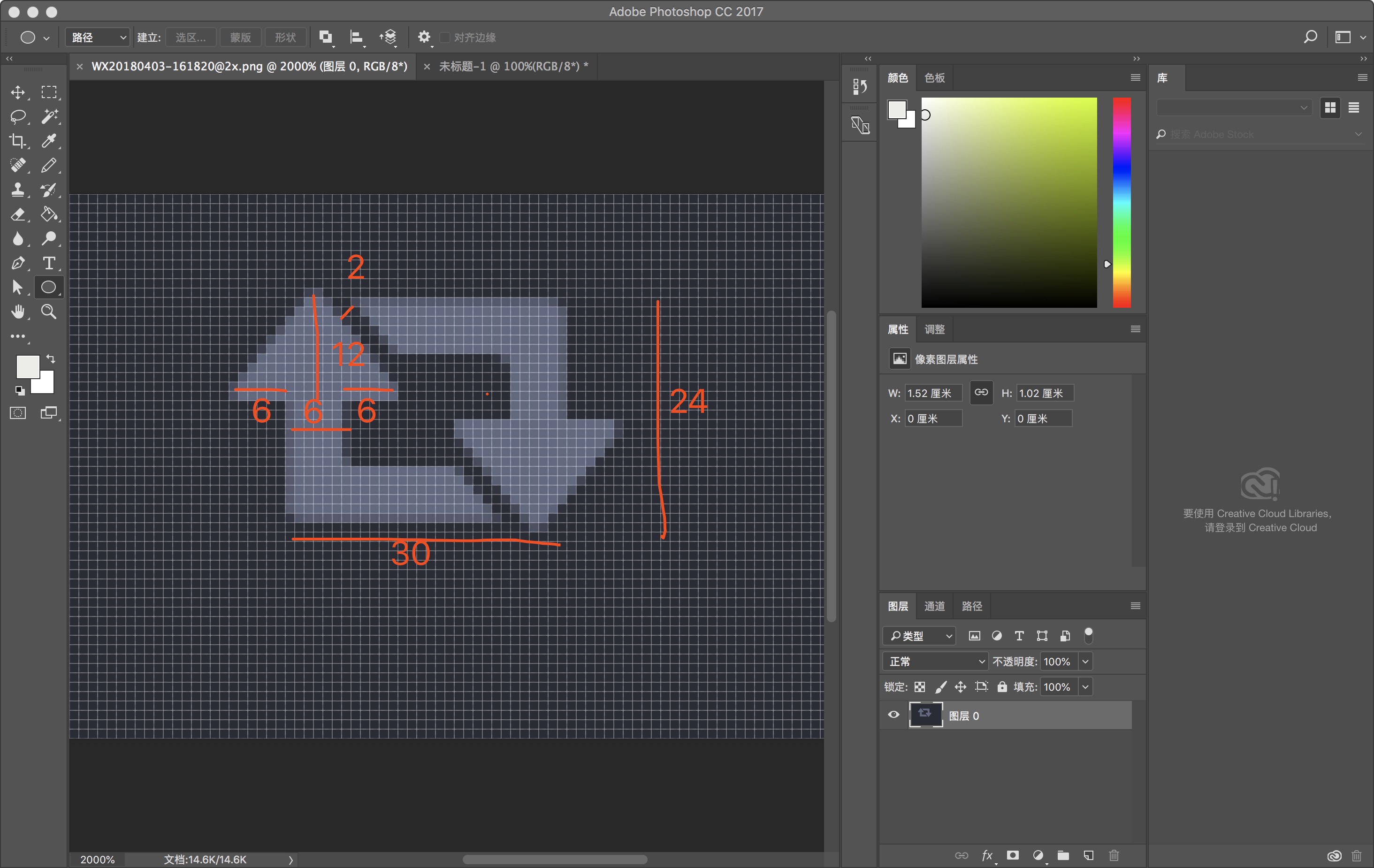Click the add layer mask icon
This screenshot has height=868, width=1374.
coord(1013,855)
